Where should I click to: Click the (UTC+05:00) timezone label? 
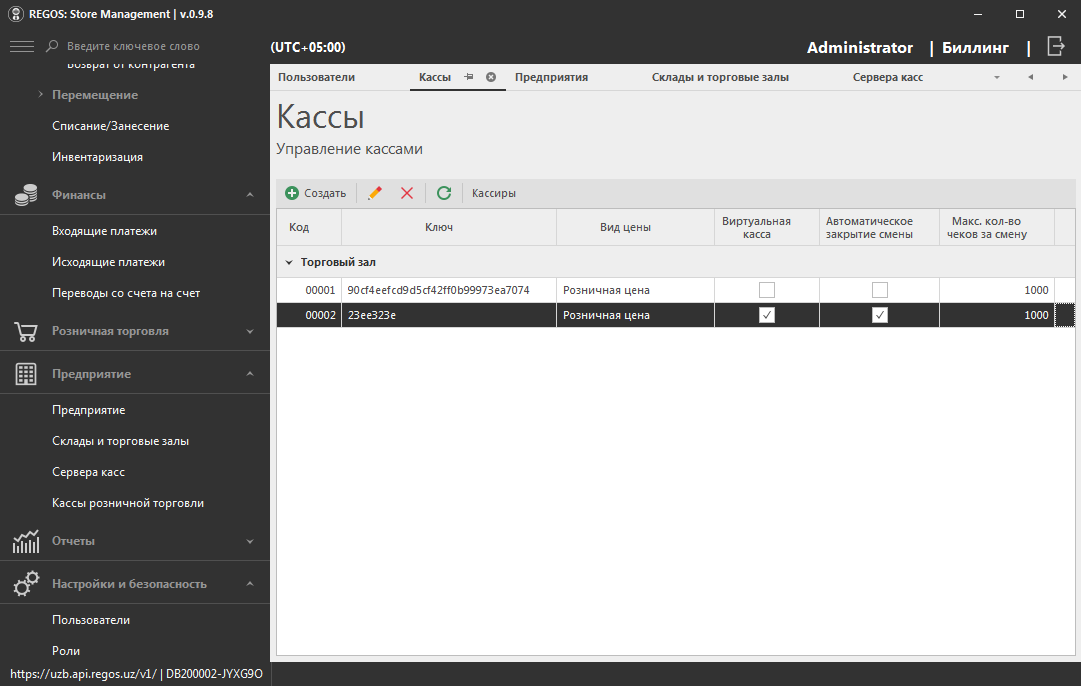pyautogui.click(x=307, y=47)
